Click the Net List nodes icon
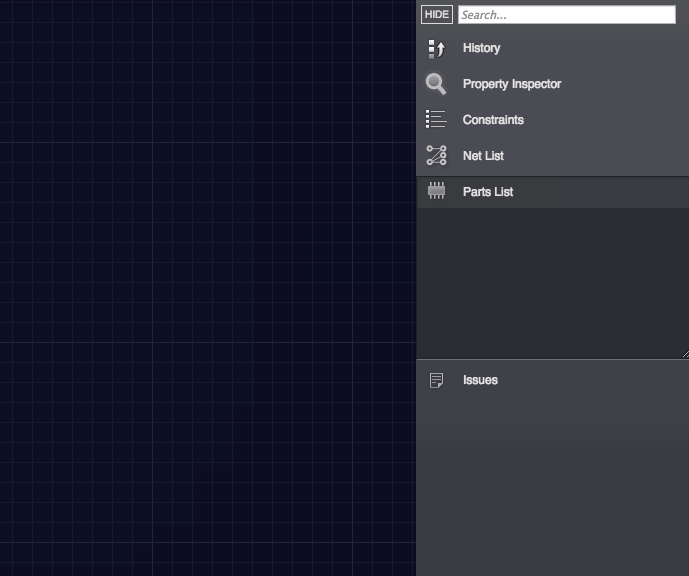Viewport: 689px width, 576px height. (x=436, y=156)
